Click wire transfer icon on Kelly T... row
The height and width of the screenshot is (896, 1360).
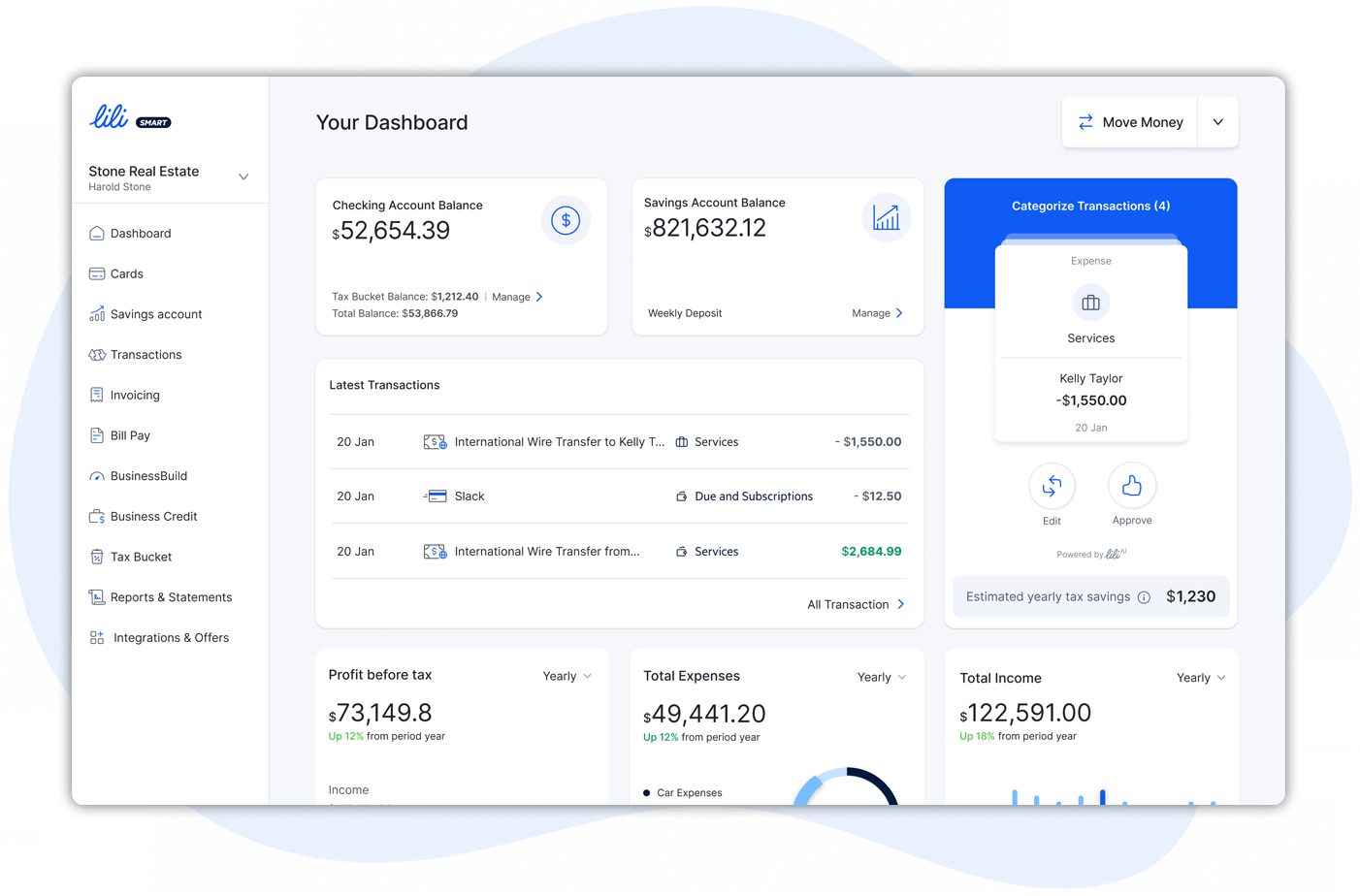(x=435, y=442)
